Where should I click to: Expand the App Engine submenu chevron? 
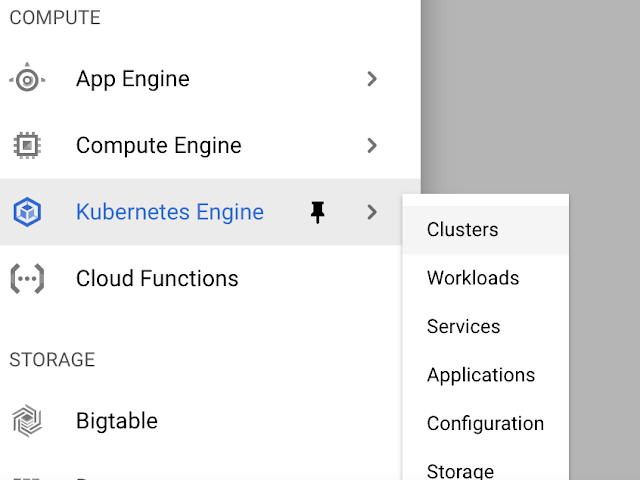371,79
